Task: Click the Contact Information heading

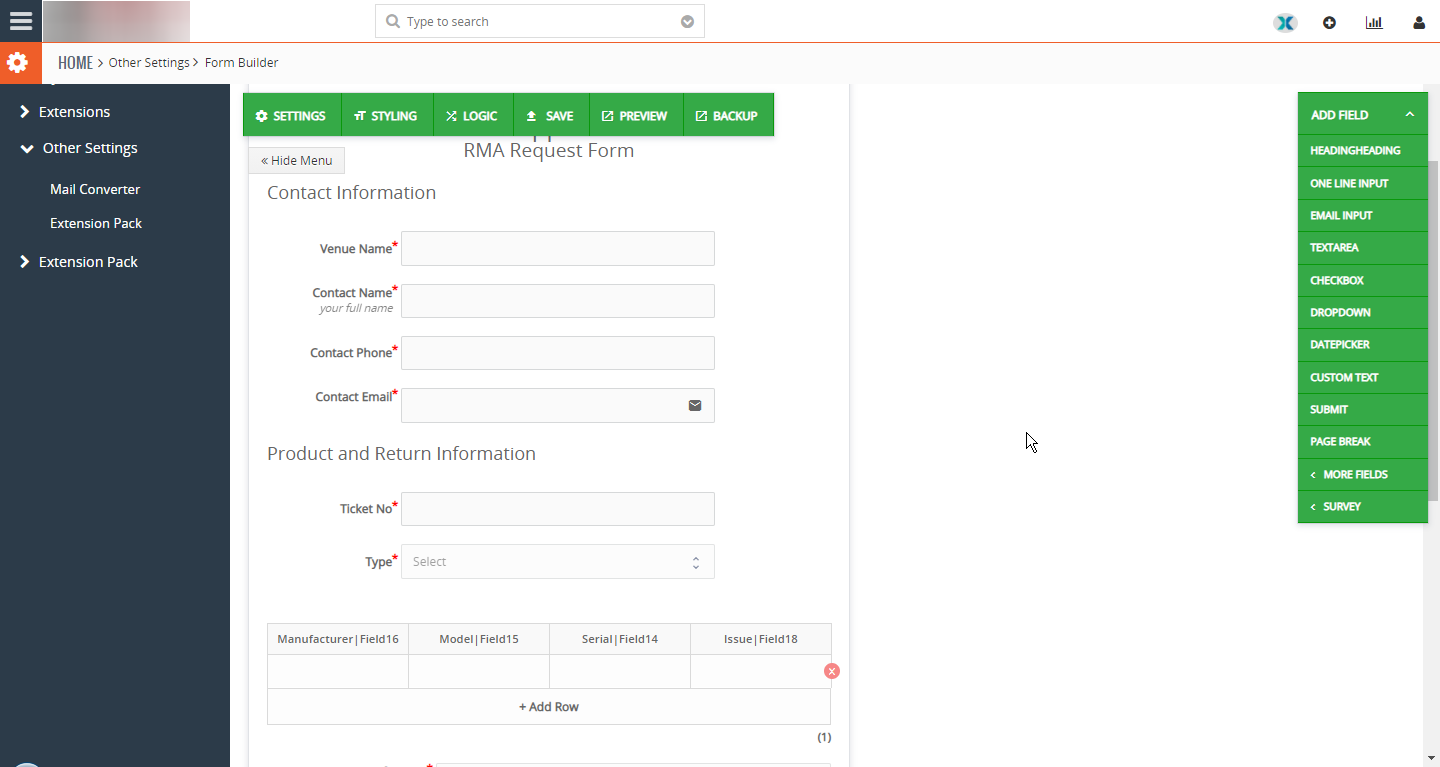Action: click(352, 192)
